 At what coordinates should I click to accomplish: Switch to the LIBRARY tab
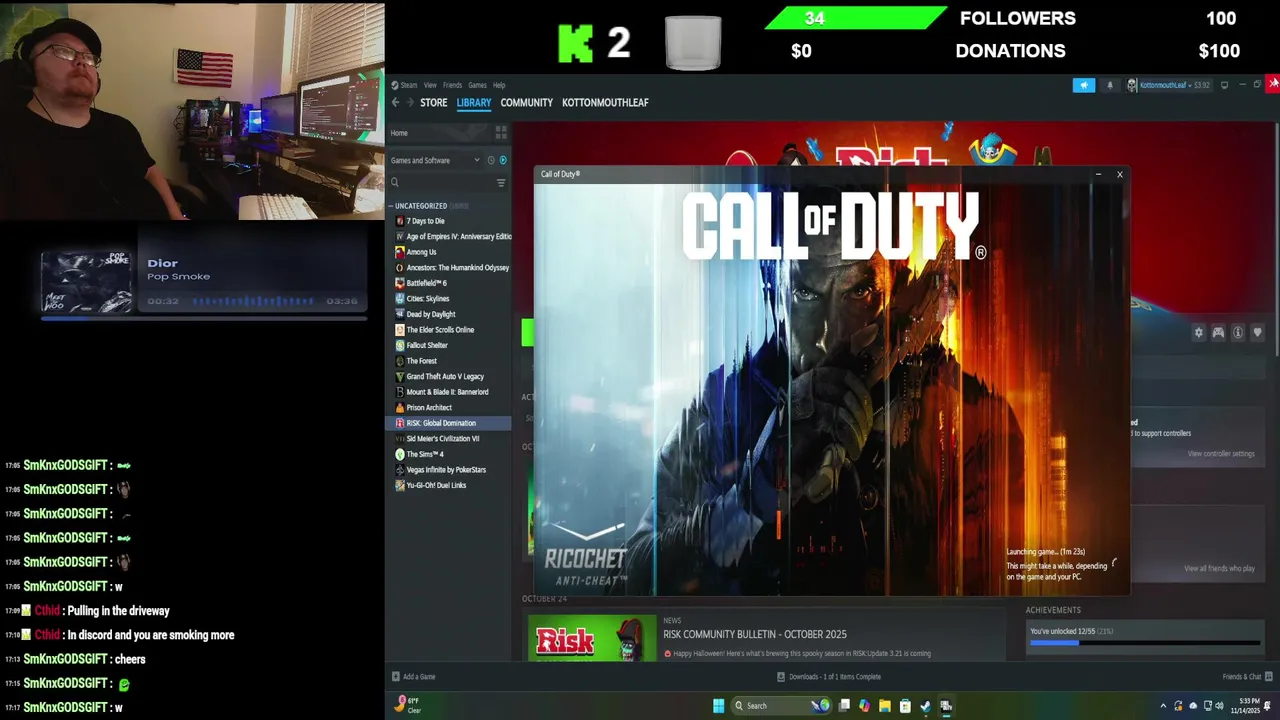(x=474, y=102)
